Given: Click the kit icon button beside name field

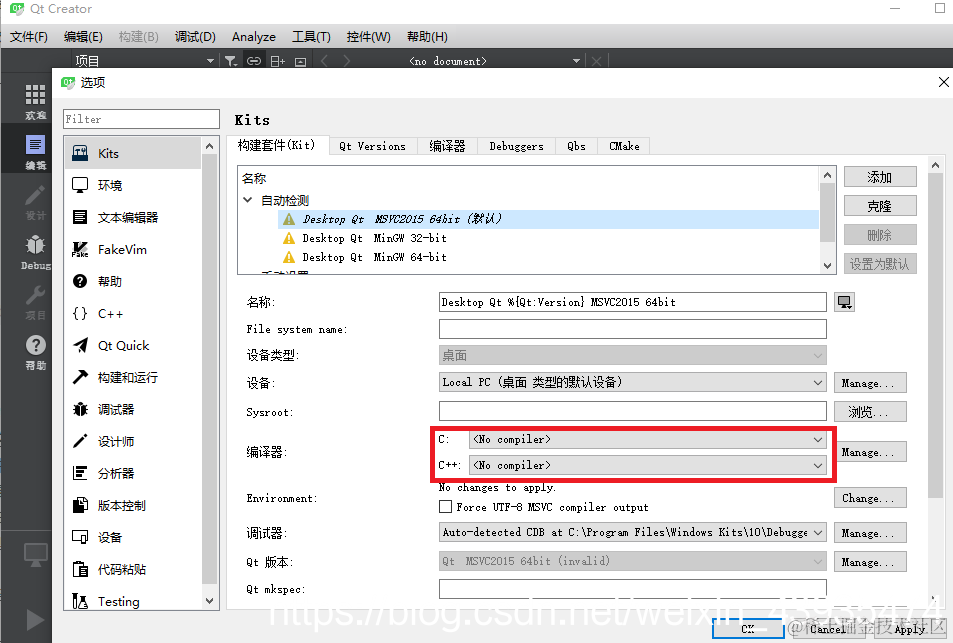Looking at the screenshot, I should pos(844,302).
